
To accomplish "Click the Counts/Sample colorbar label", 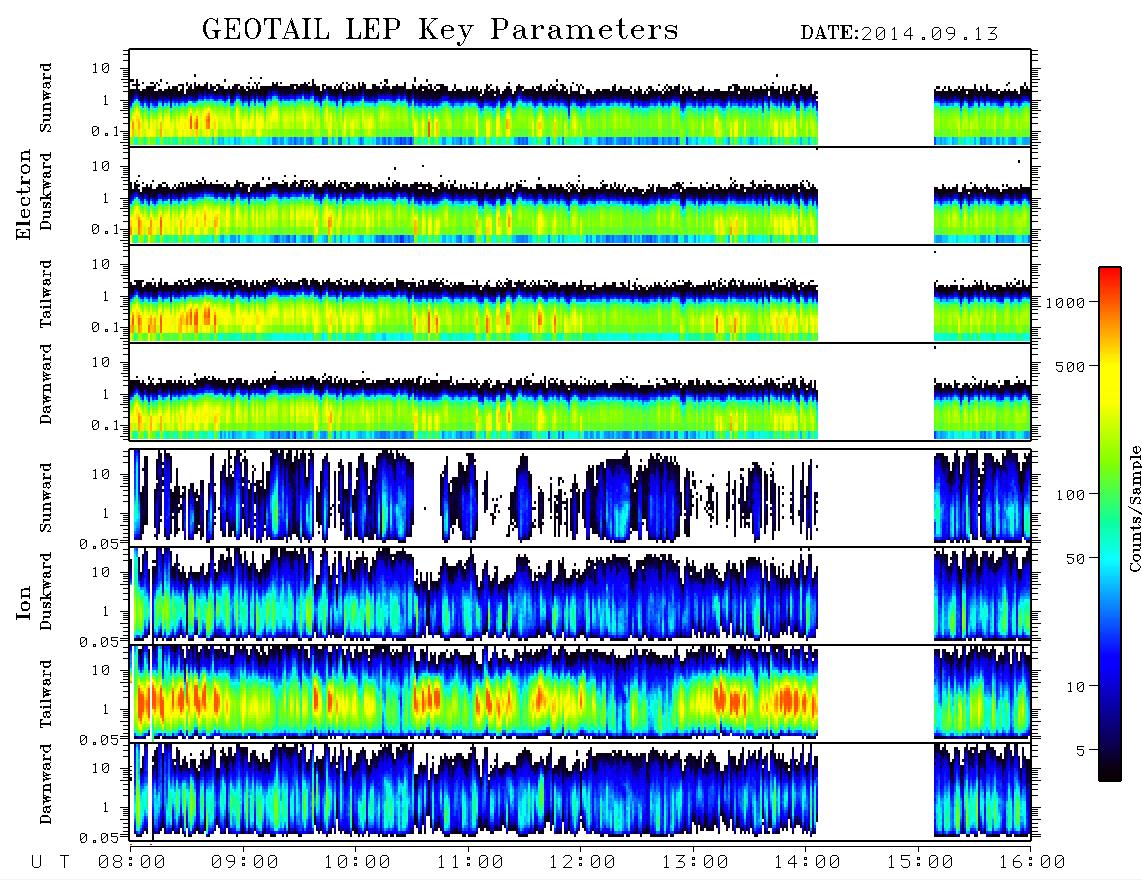I will click(1134, 508).
